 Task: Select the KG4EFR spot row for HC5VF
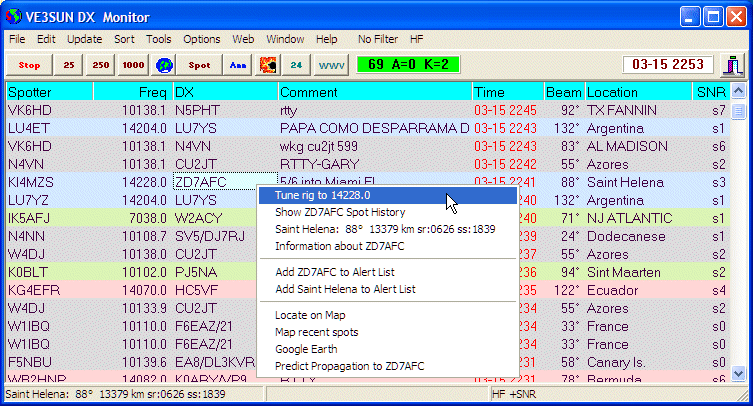click(368, 290)
